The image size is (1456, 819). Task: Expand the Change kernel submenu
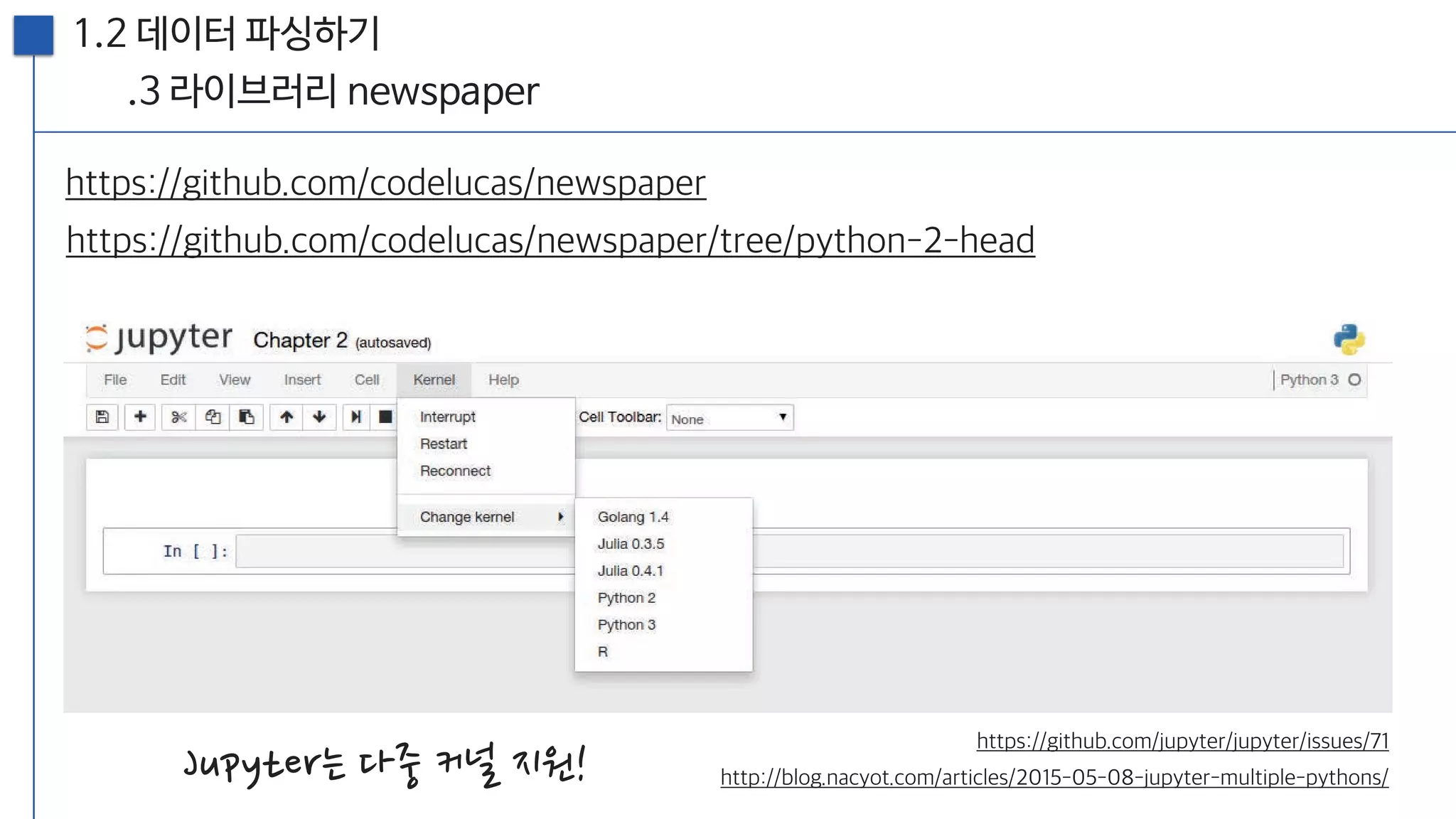tap(486, 517)
